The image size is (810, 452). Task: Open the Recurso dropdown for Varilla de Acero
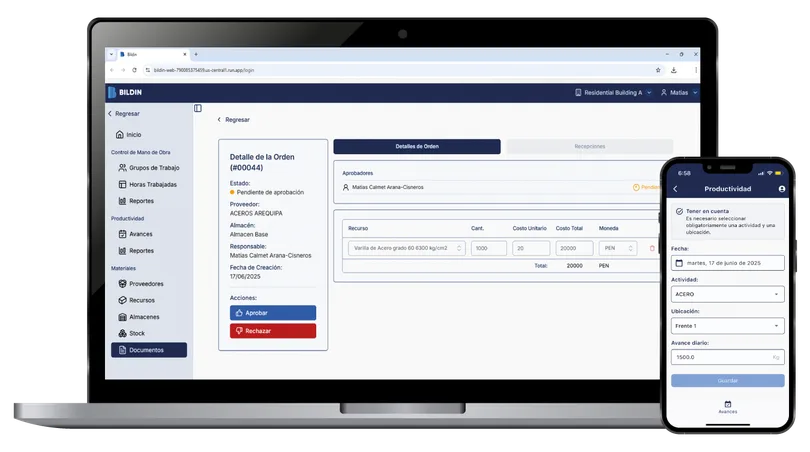pos(407,248)
